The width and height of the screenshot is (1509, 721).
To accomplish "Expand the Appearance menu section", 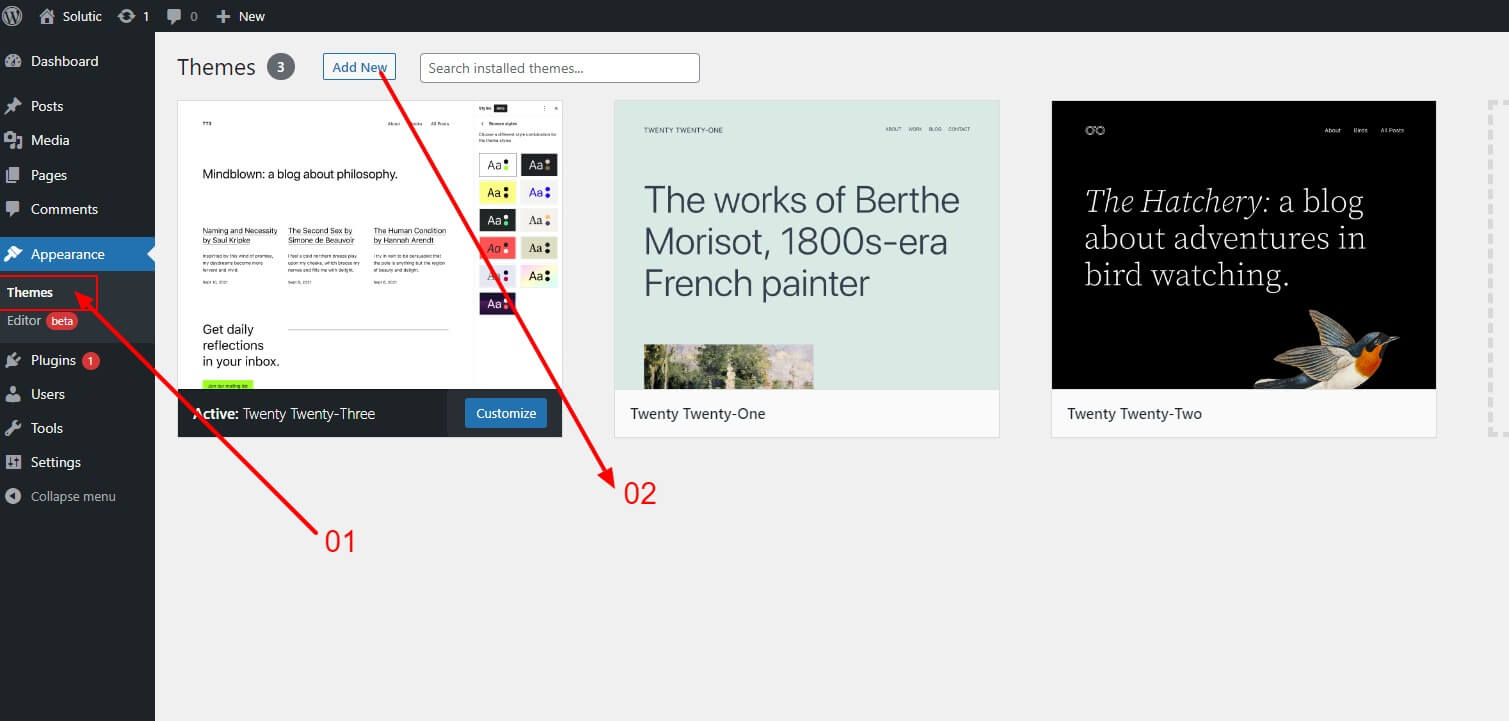I will 67,254.
